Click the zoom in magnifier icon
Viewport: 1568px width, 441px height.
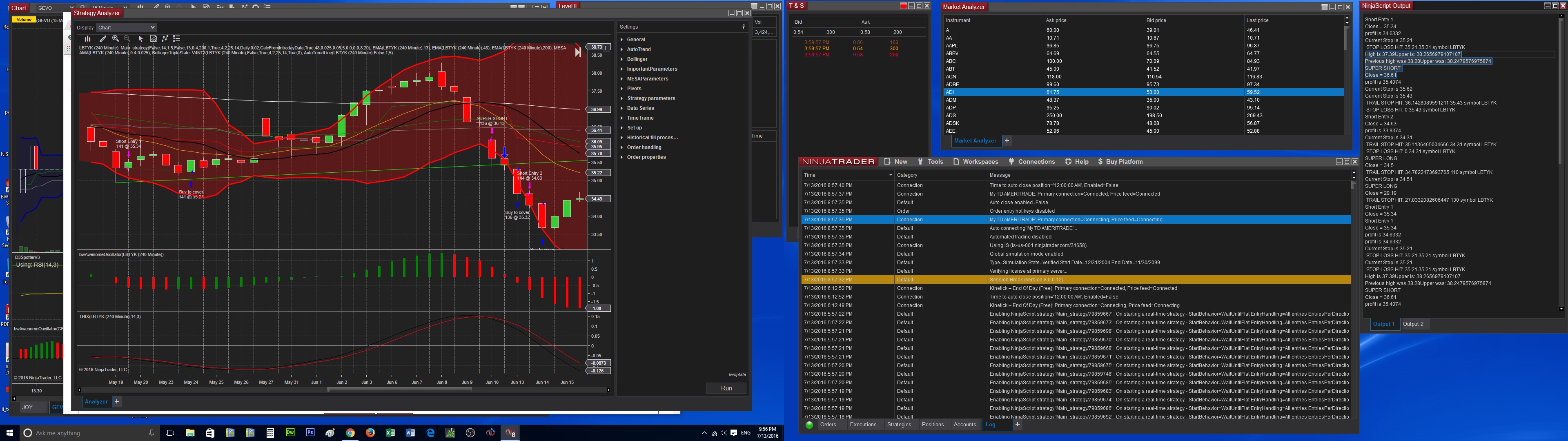tap(115, 38)
